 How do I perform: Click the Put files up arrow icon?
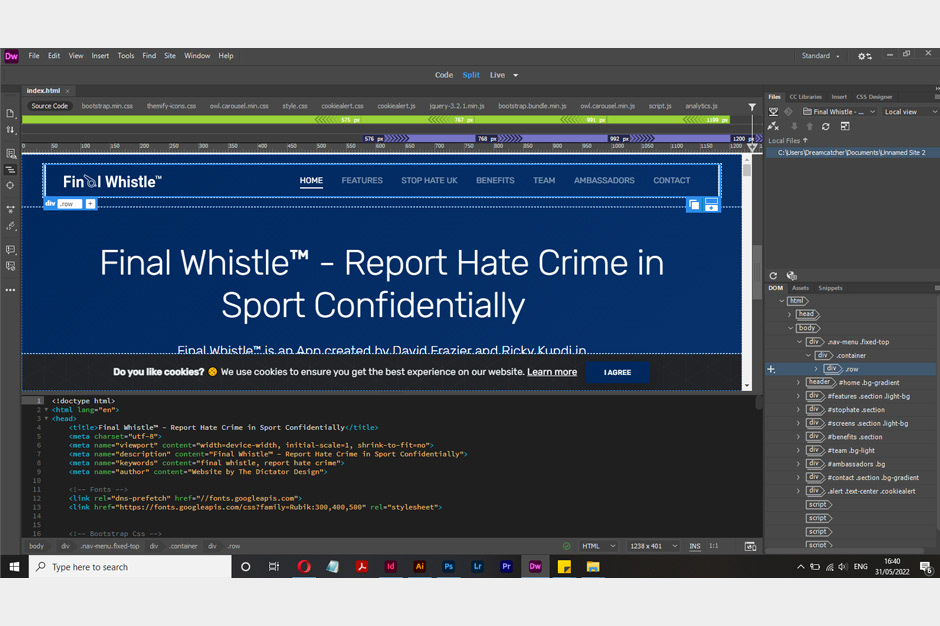(x=809, y=127)
